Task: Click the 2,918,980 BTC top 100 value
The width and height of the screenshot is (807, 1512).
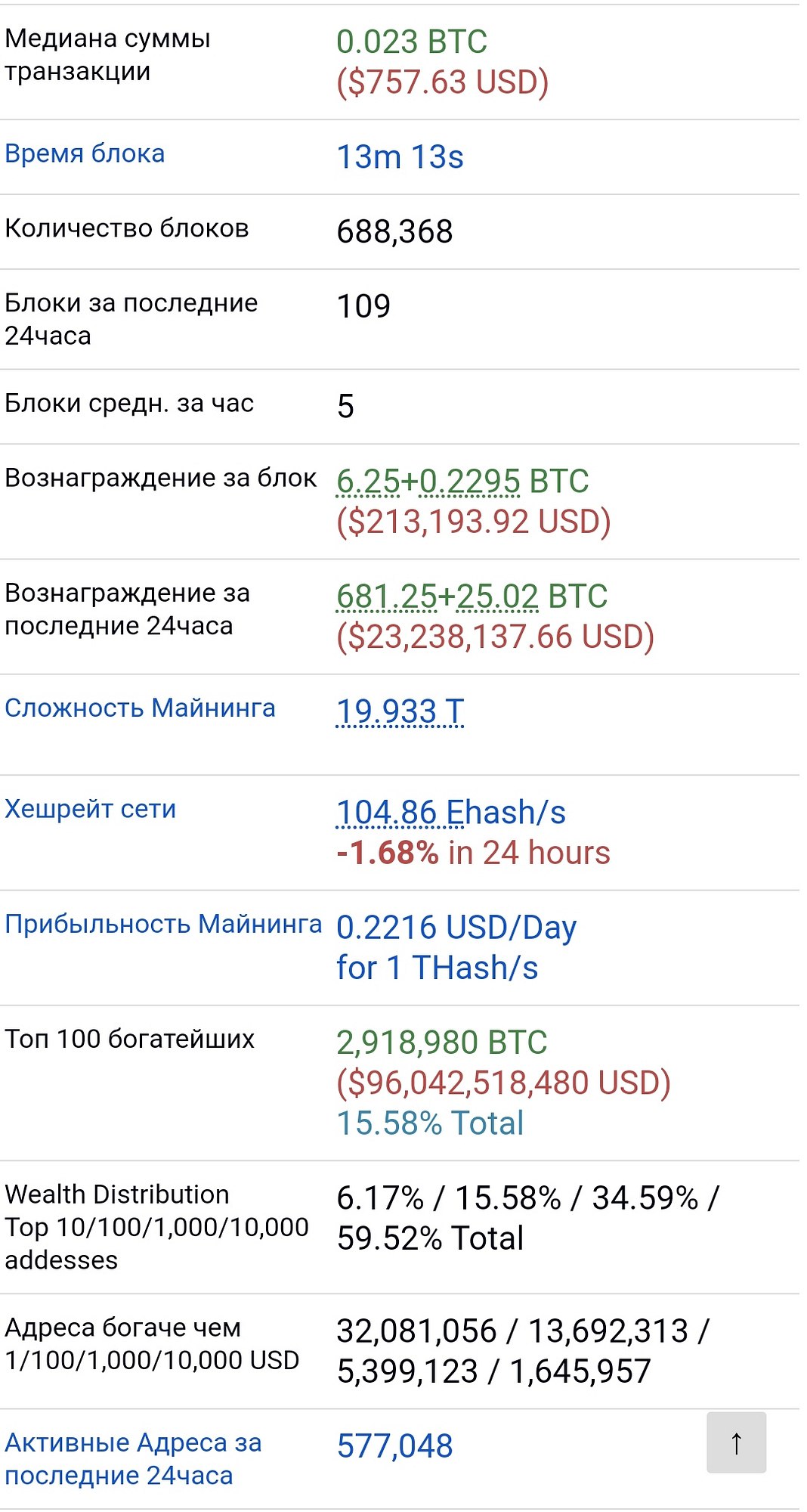Action: [441, 1043]
